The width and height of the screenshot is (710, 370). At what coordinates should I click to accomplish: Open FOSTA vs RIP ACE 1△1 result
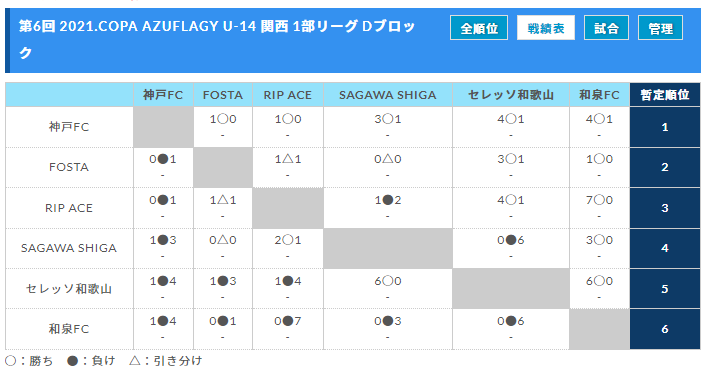coord(288,159)
